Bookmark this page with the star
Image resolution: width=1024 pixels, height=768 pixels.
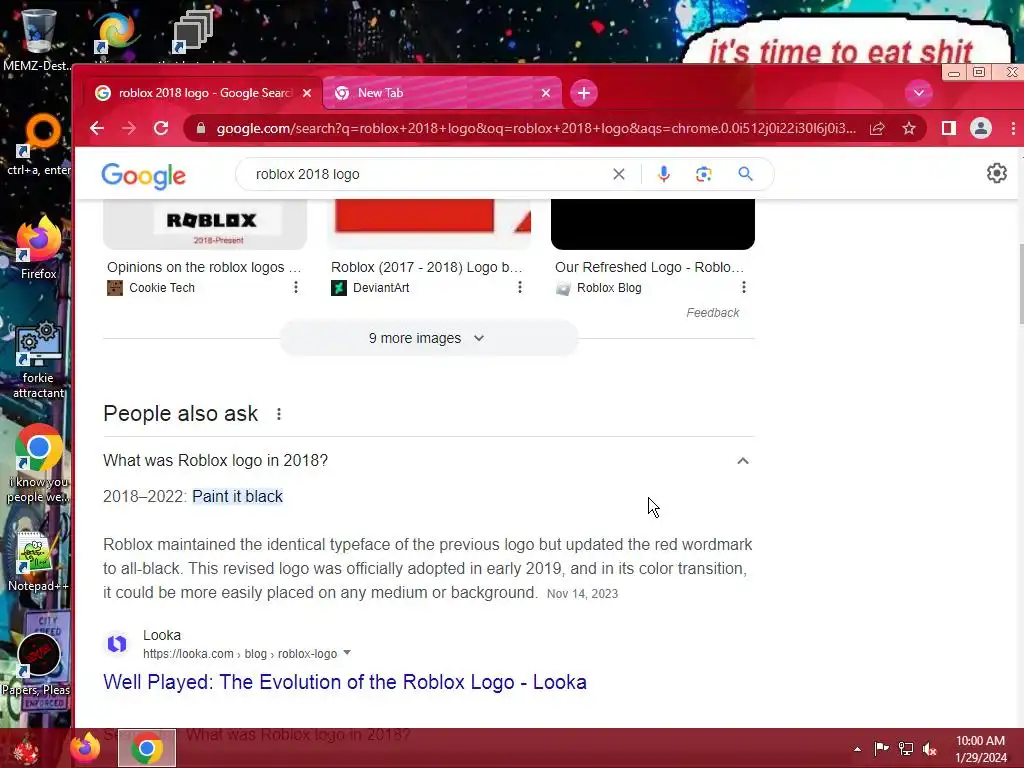pyautogui.click(x=909, y=129)
